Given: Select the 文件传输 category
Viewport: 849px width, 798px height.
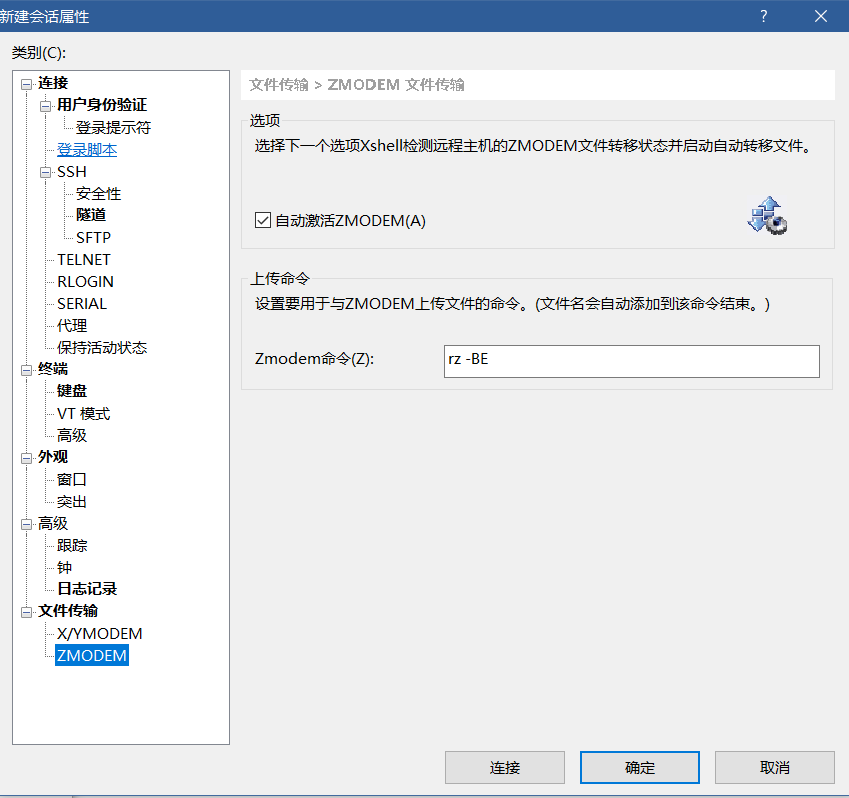Looking at the screenshot, I should (68, 611).
